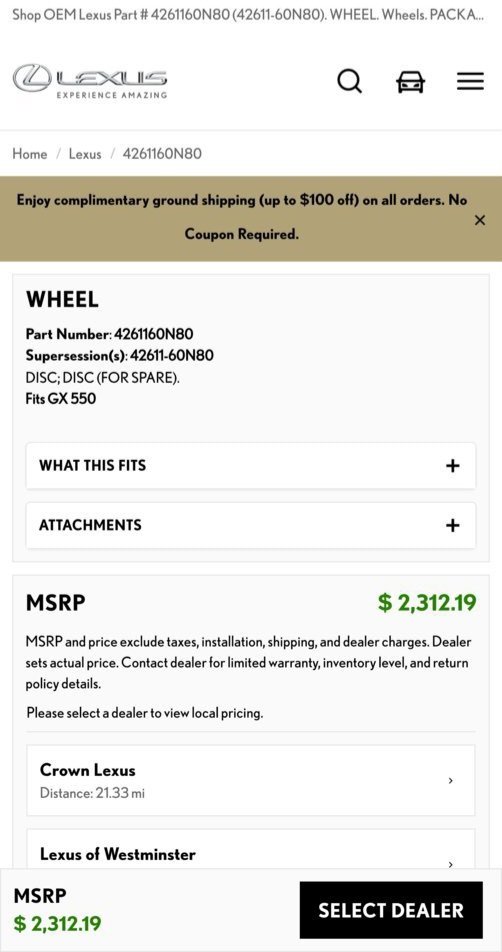Expand the ATTACHMENTS section
Viewport: 502px width, 952px height.
coord(251,525)
